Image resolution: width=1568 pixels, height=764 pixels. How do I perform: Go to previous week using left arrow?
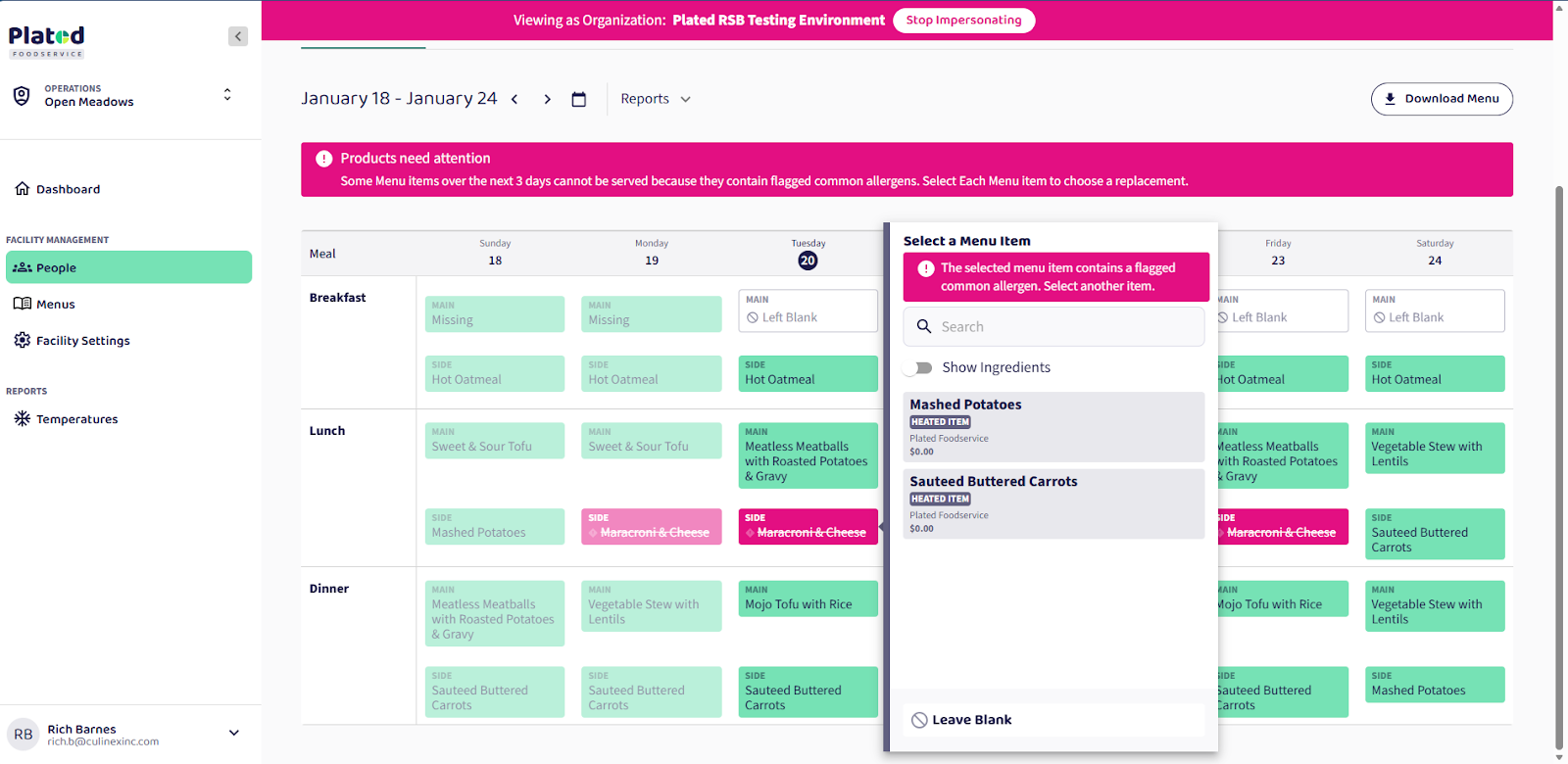514,99
